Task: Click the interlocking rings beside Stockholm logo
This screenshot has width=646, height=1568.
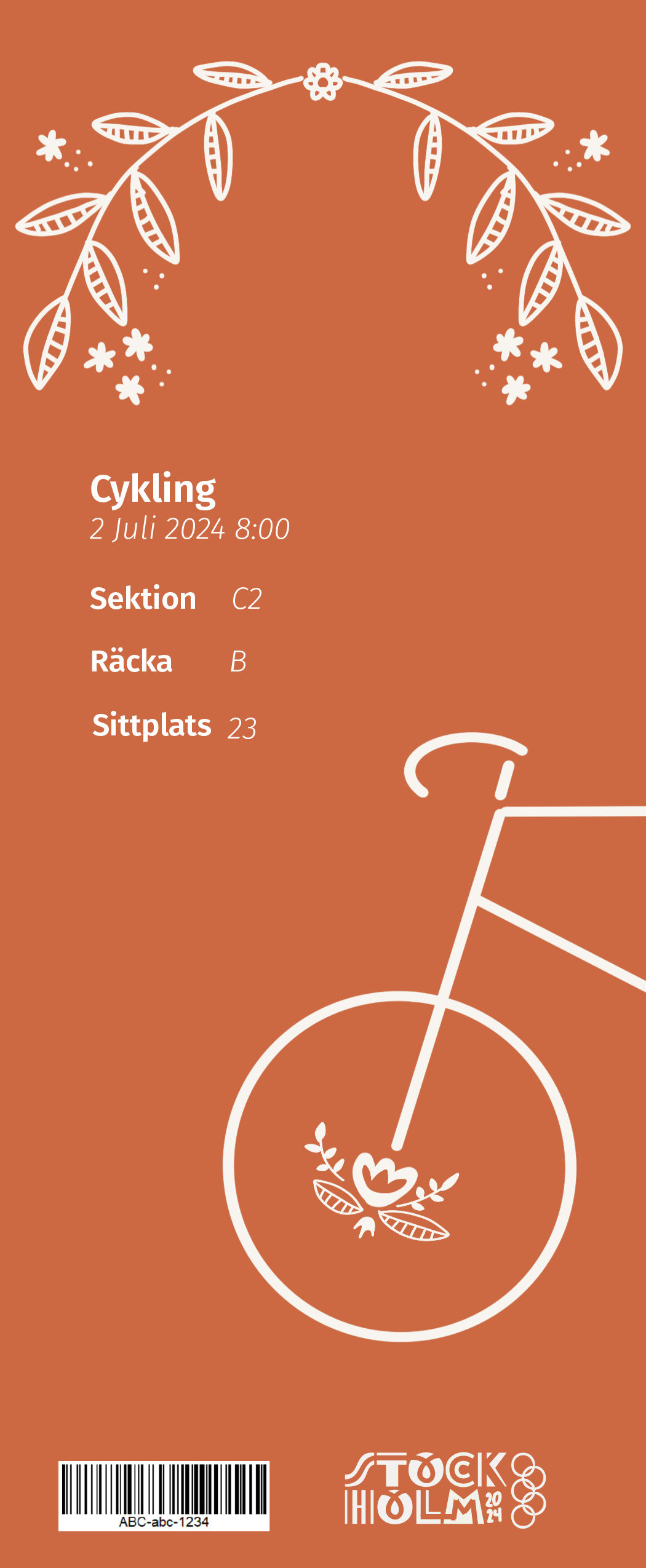Action: click(528, 1491)
